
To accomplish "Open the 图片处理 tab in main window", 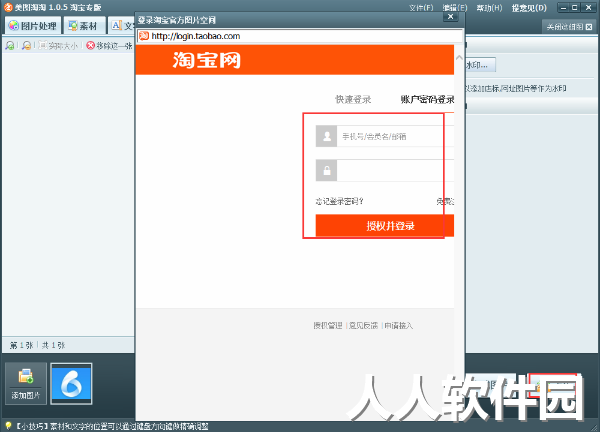I will [33, 26].
